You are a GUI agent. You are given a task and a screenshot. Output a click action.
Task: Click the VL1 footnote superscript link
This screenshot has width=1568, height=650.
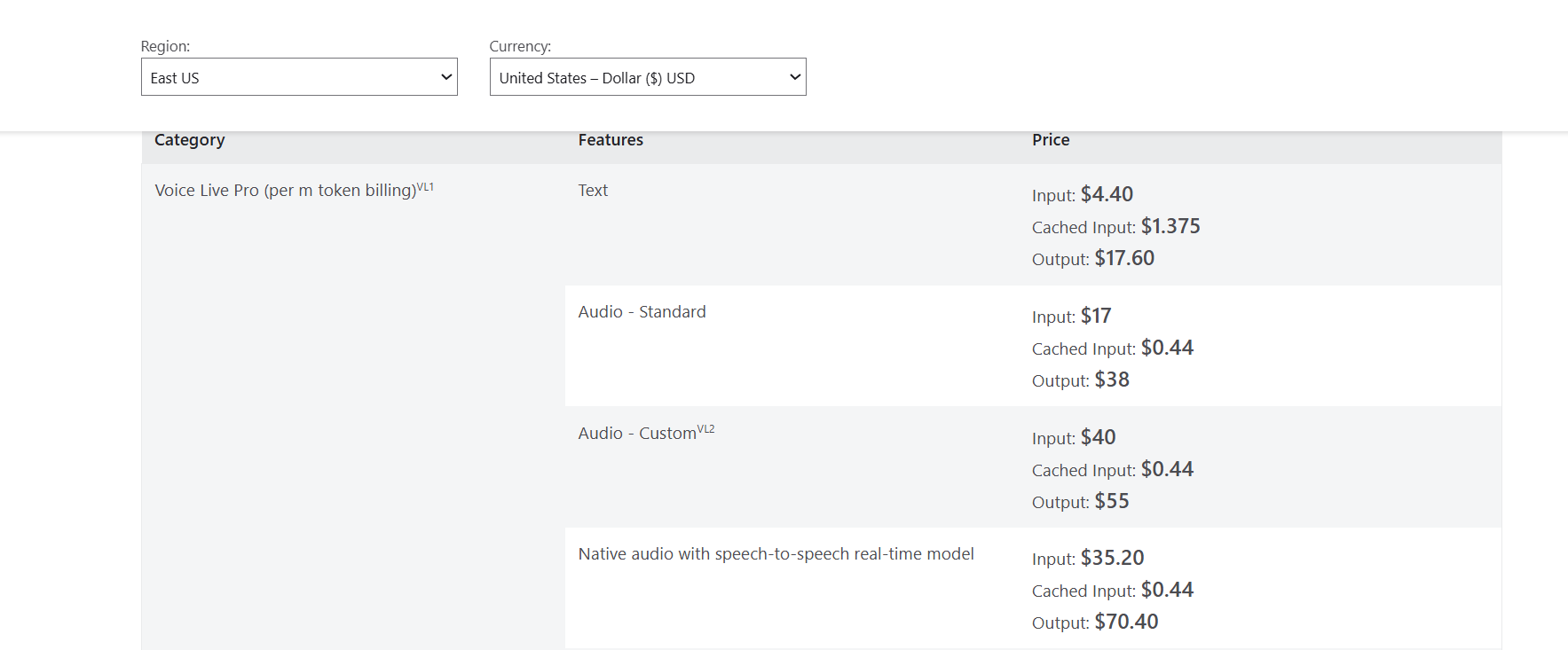[425, 187]
